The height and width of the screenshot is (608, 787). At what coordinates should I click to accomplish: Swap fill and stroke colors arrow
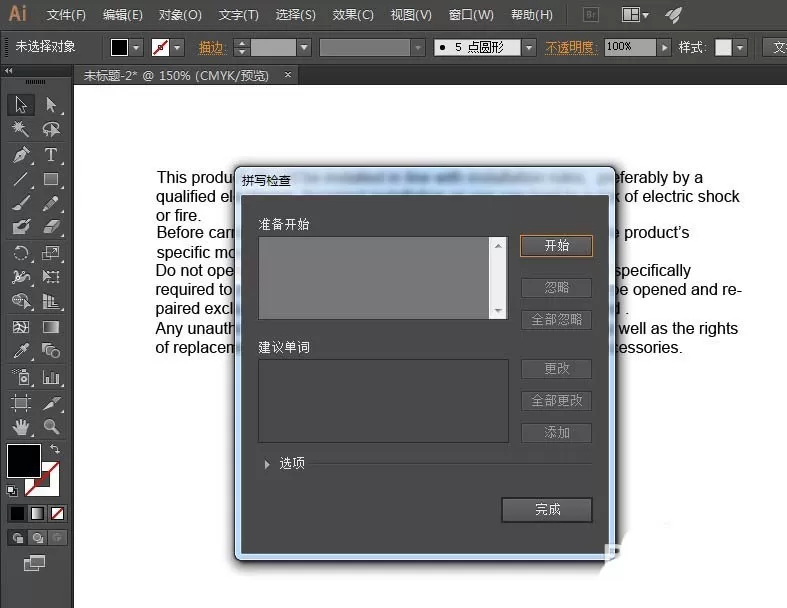coord(55,448)
